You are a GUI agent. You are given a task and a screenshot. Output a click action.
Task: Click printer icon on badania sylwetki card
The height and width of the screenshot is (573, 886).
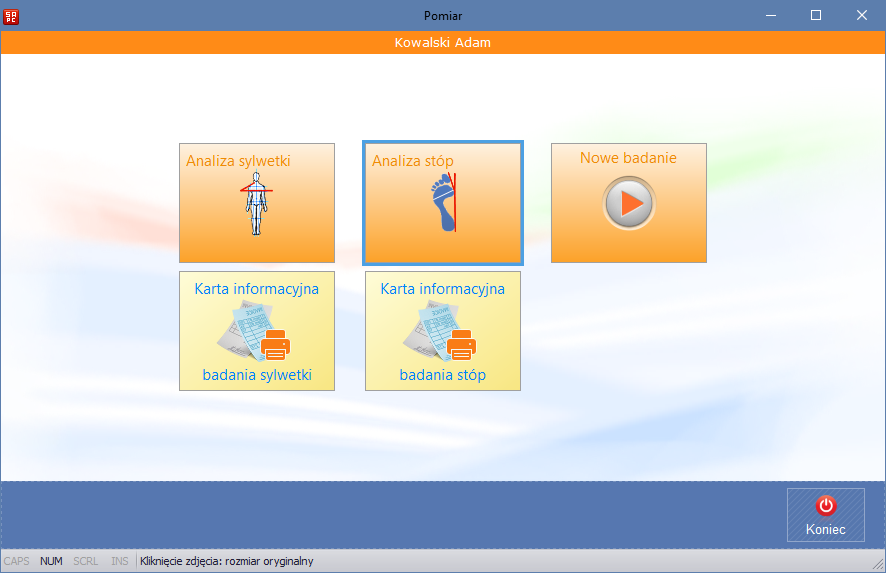coord(274,346)
